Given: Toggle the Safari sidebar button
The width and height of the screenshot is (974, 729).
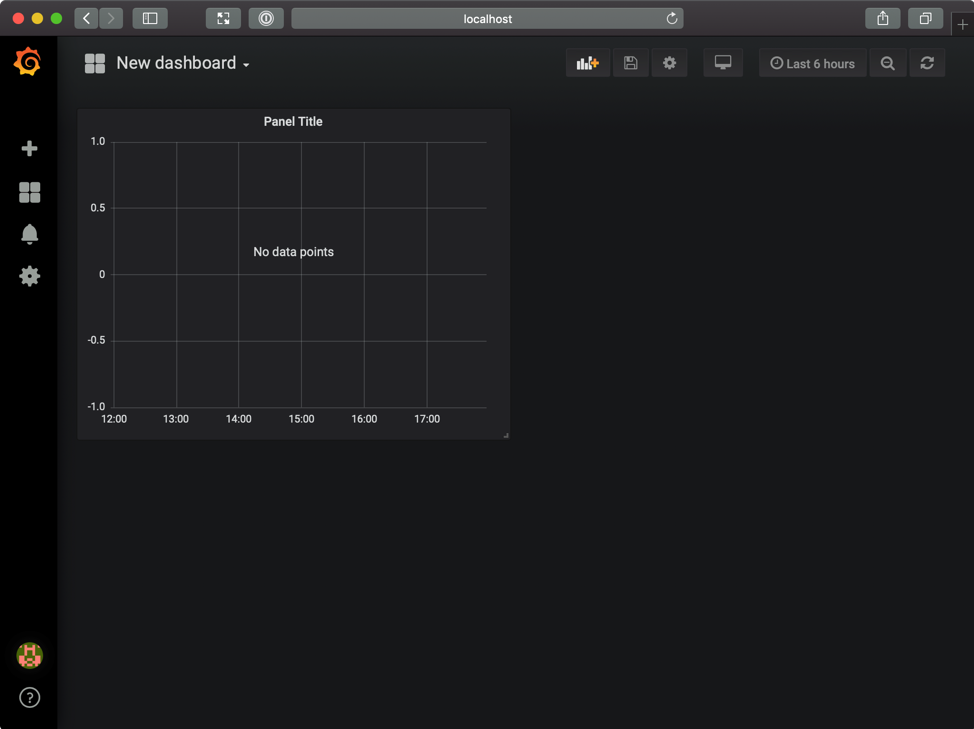Looking at the screenshot, I should click(150, 18).
